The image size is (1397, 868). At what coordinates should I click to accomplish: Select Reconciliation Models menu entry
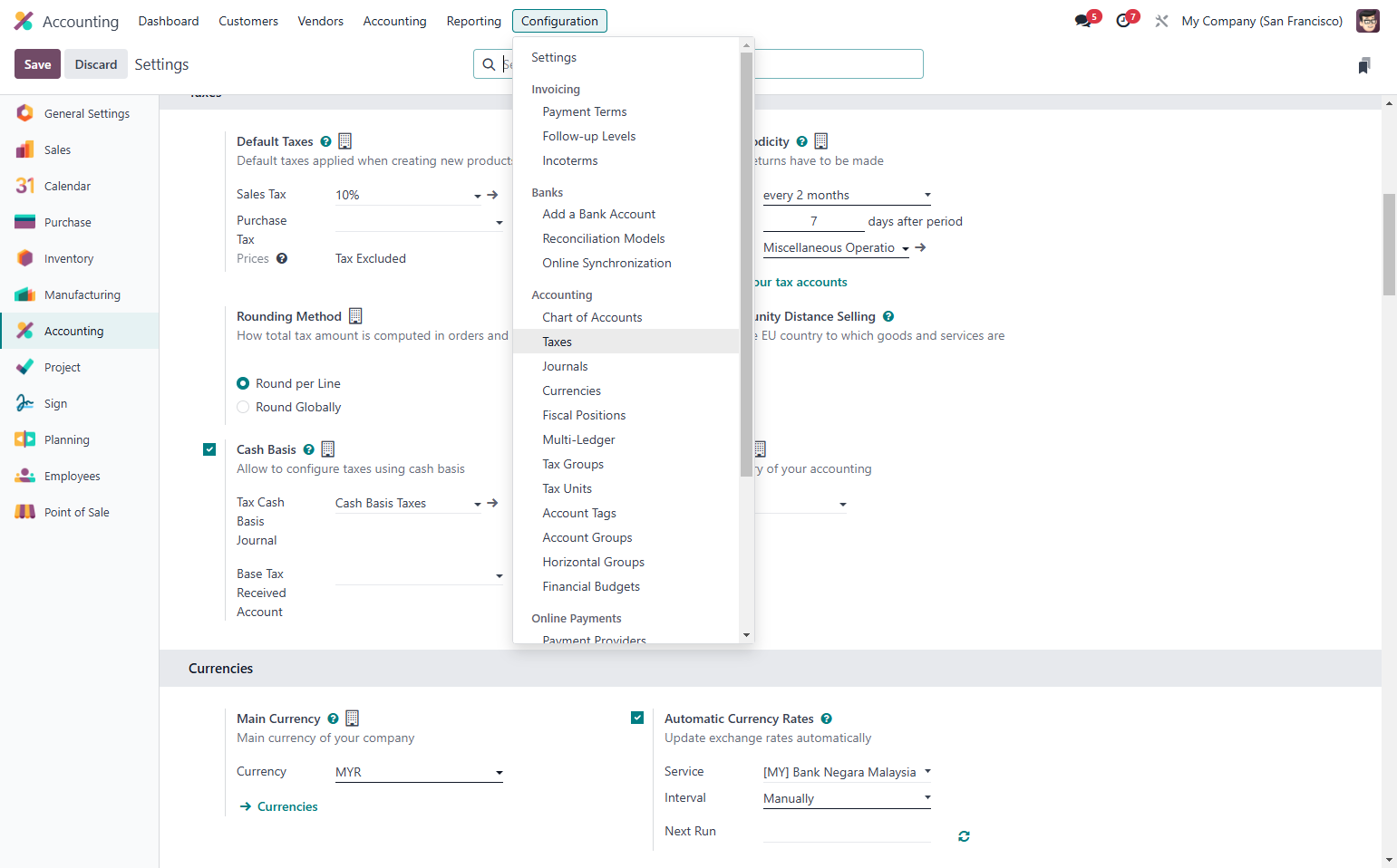(x=626, y=238)
